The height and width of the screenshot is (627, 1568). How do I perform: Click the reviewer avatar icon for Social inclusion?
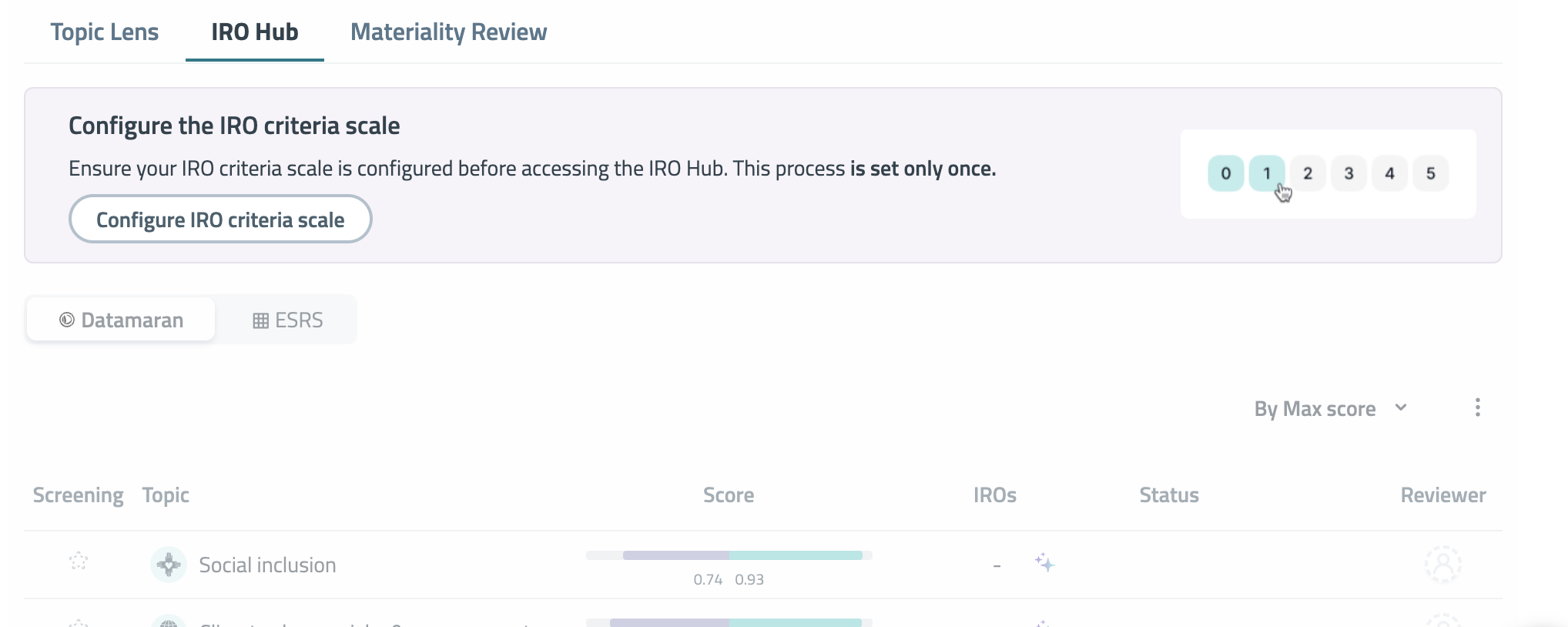[x=1444, y=564]
